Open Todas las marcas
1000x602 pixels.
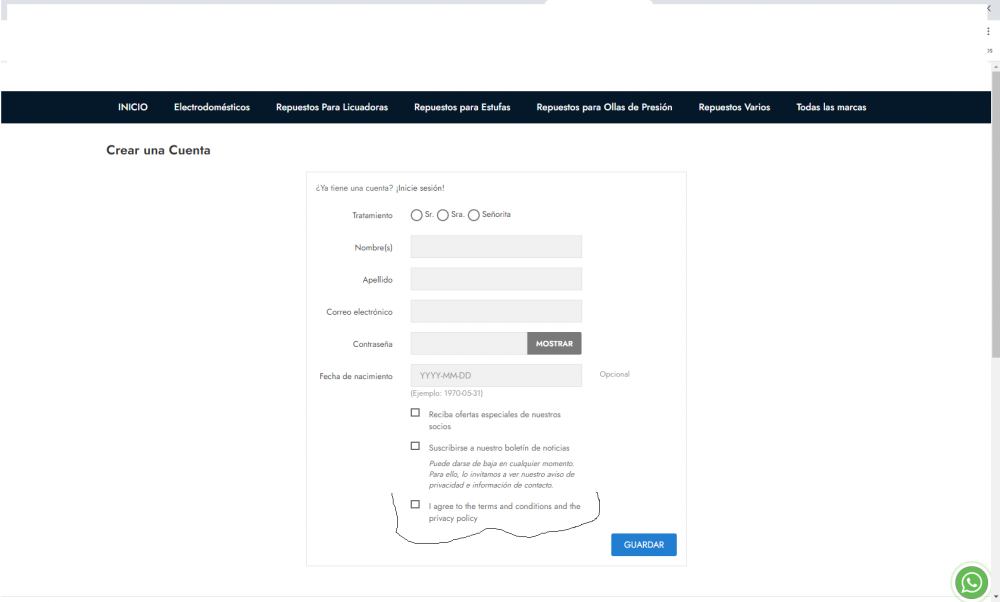pos(831,107)
